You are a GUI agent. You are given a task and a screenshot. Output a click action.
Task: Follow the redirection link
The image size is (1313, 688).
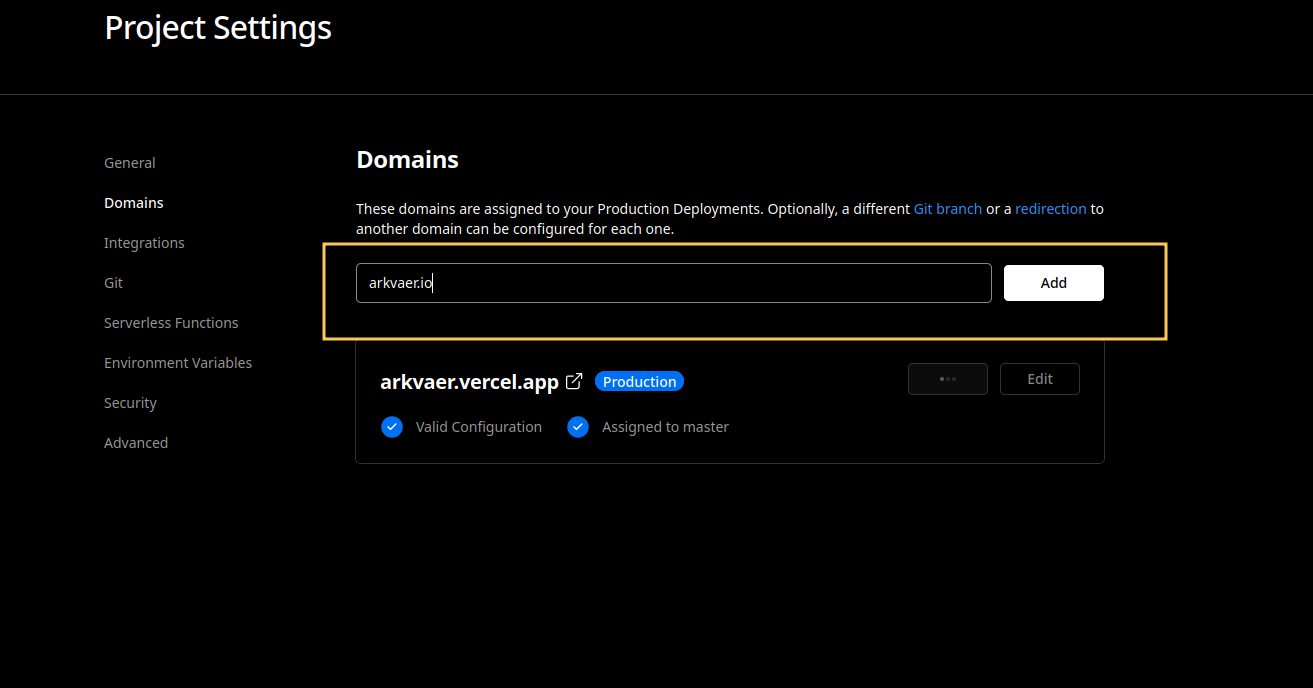point(1051,209)
